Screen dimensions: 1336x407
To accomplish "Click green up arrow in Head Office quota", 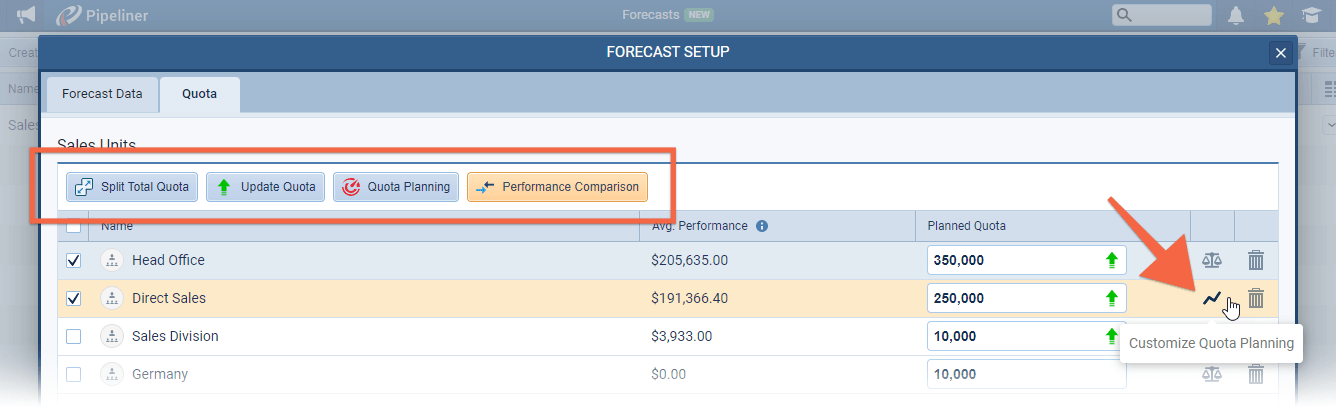I will click(x=1111, y=260).
